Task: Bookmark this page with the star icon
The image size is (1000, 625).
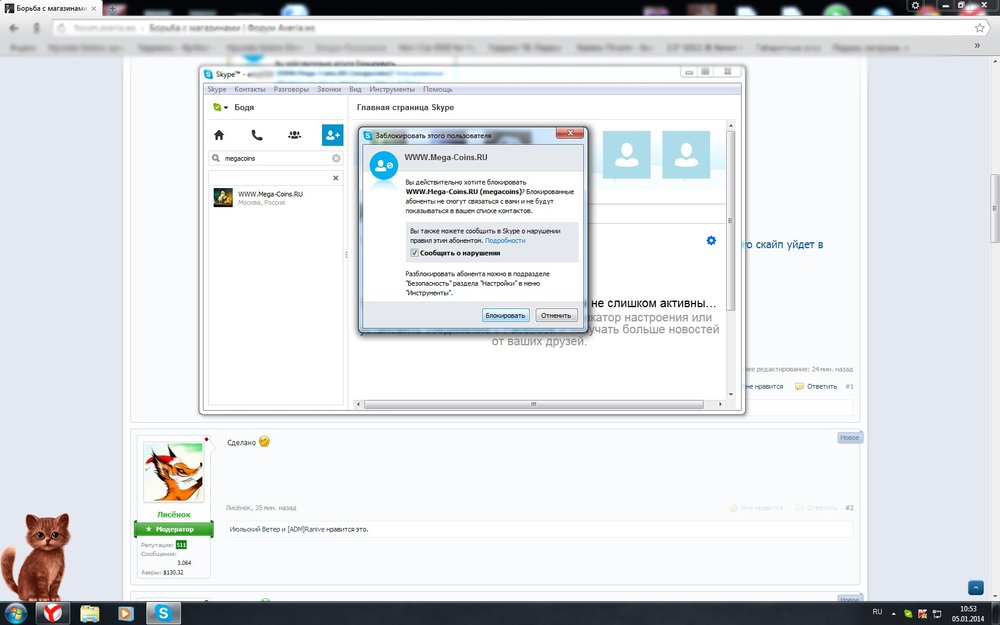Action: click(x=979, y=28)
